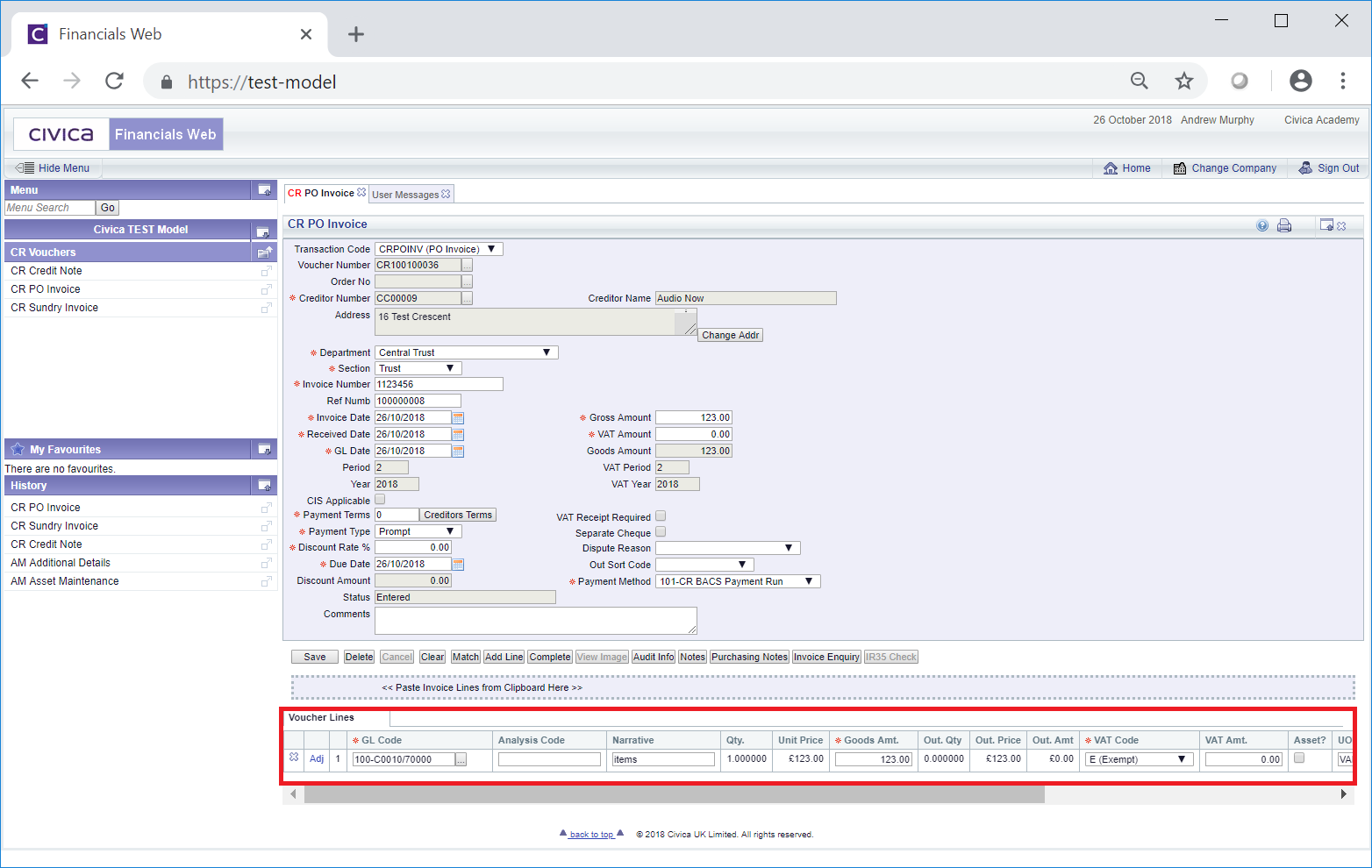
Task: Open Department dropdown
Action: pyautogui.click(x=467, y=352)
